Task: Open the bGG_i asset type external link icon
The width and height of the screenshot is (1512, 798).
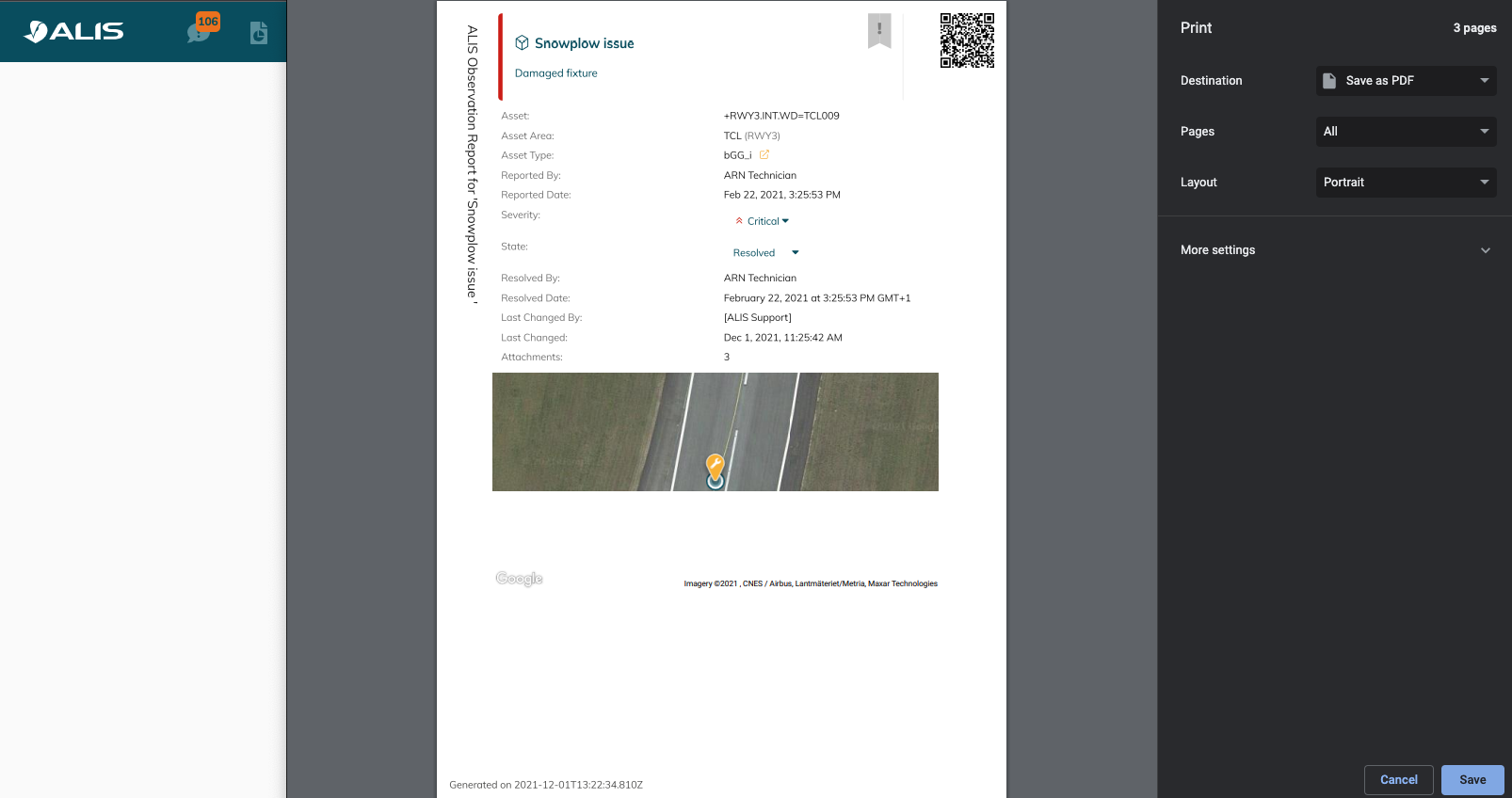Action: click(x=764, y=155)
